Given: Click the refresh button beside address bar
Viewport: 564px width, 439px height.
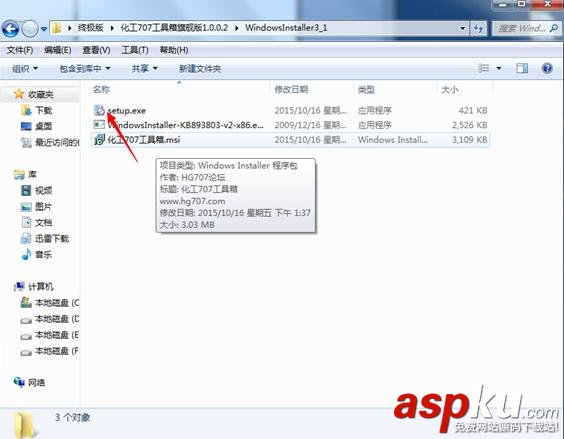Looking at the screenshot, I should (x=478, y=28).
